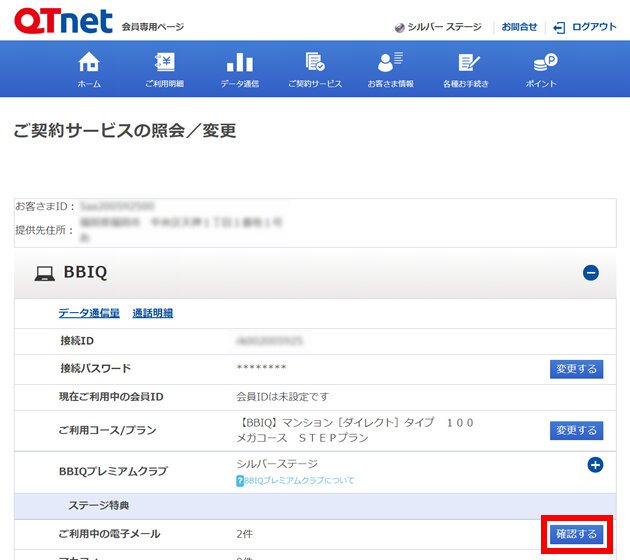Viewport: 630px width, 560px height.
Task: Open BBIQプレミアムクラブについて help link
Action: click(x=296, y=480)
